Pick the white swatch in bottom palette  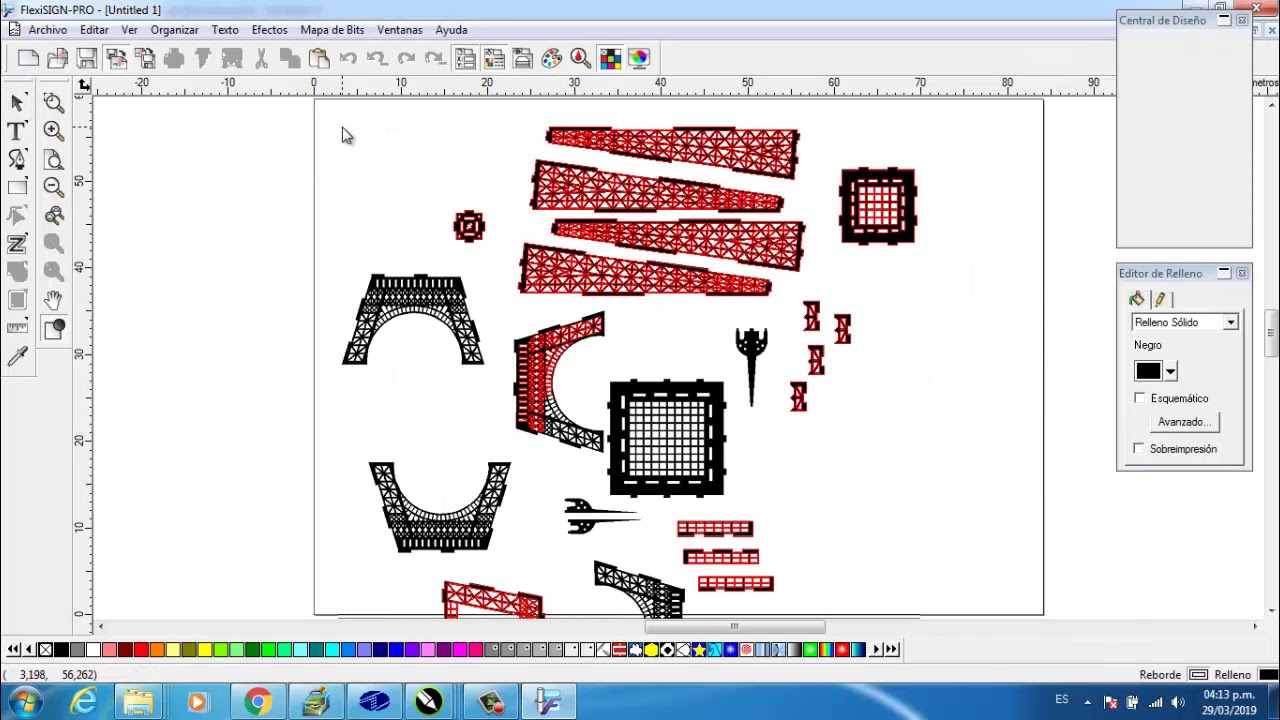93,650
